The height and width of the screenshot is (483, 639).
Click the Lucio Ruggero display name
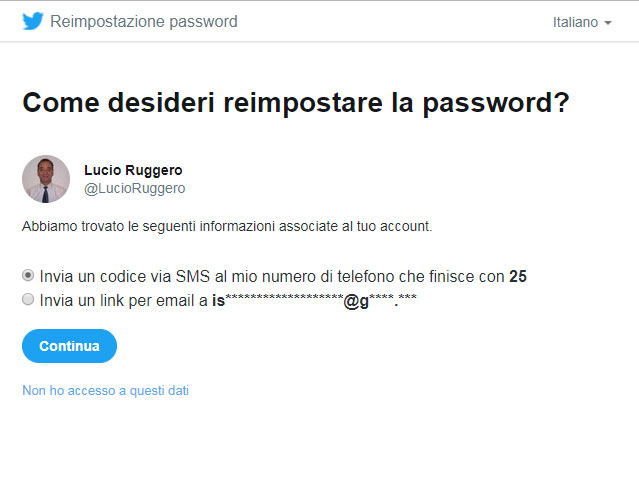[x=133, y=170]
